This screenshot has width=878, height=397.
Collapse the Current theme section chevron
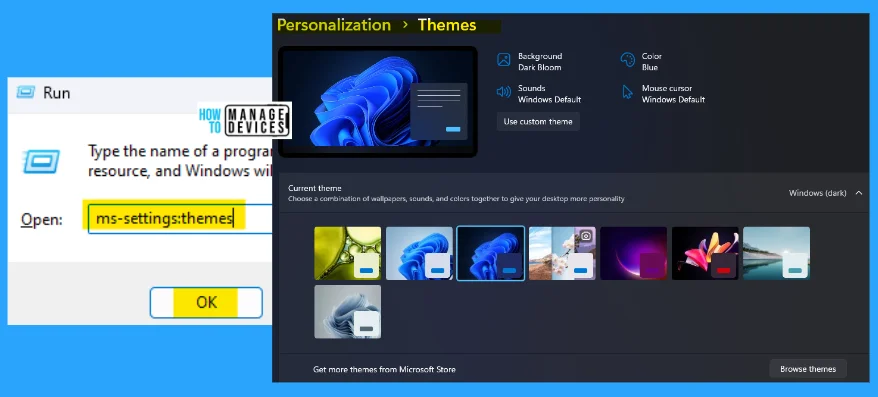858,193
